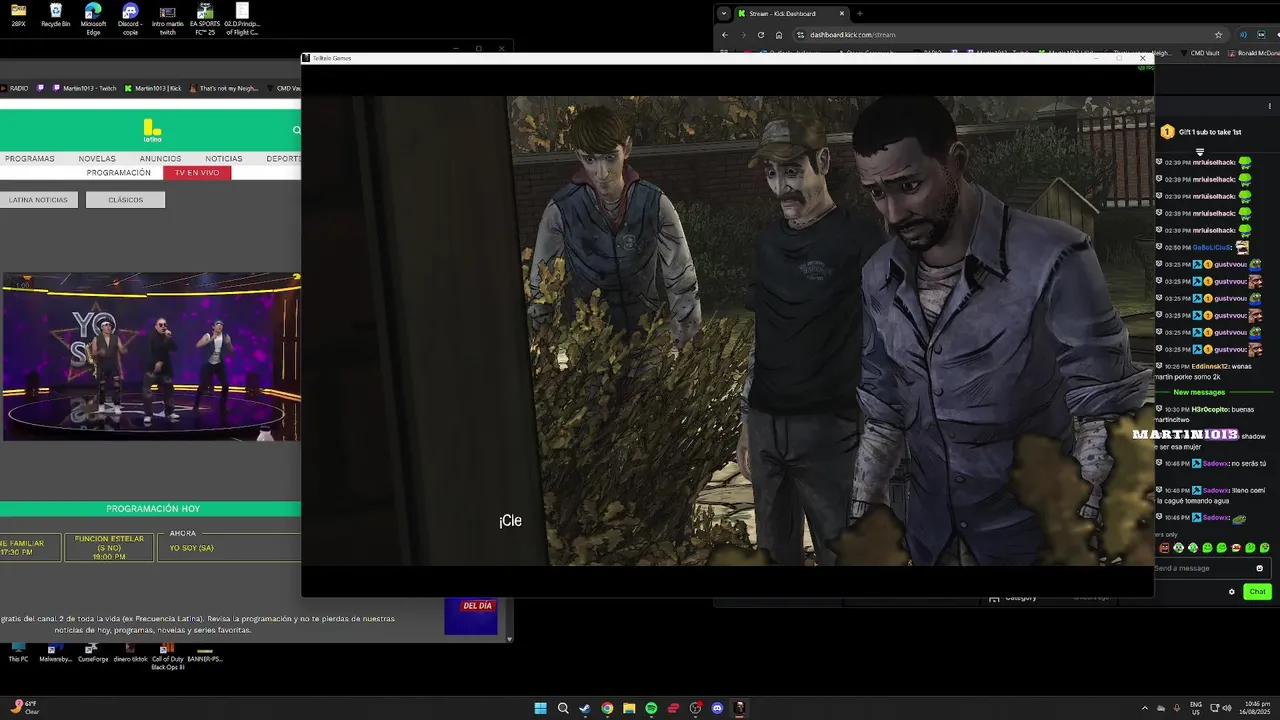The height and width of the screenshot is (720, 1280).
Task: Click the Windows Start button
Action: pyautogui.click(x=541, y=708)
